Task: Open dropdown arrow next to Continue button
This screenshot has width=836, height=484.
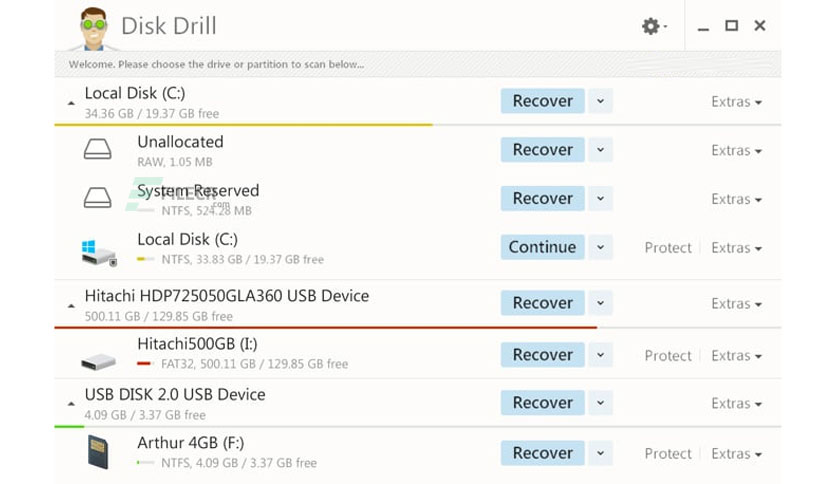Action: tap(600, 247)
